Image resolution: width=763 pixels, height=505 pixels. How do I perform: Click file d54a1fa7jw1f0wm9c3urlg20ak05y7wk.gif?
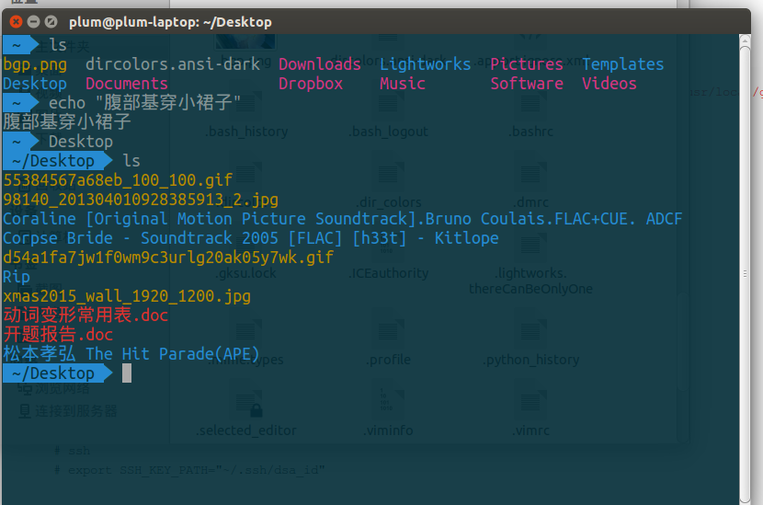click(x=168, y=257)
